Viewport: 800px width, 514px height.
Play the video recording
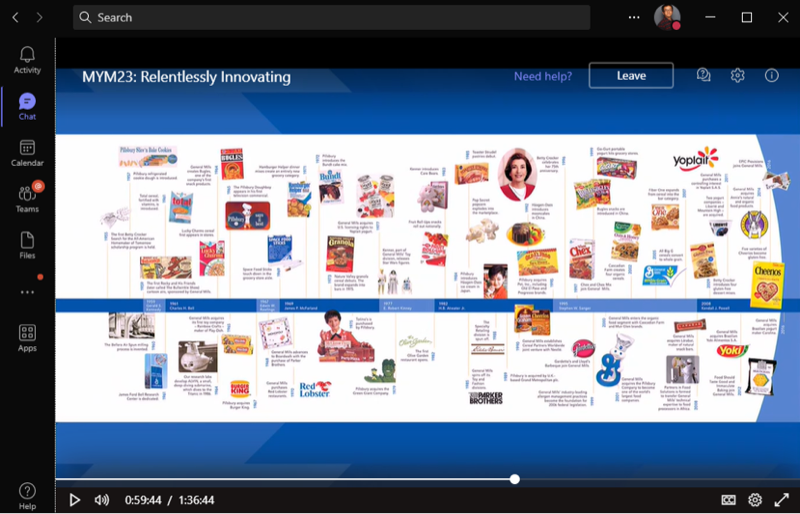click(x=75, y=500)
